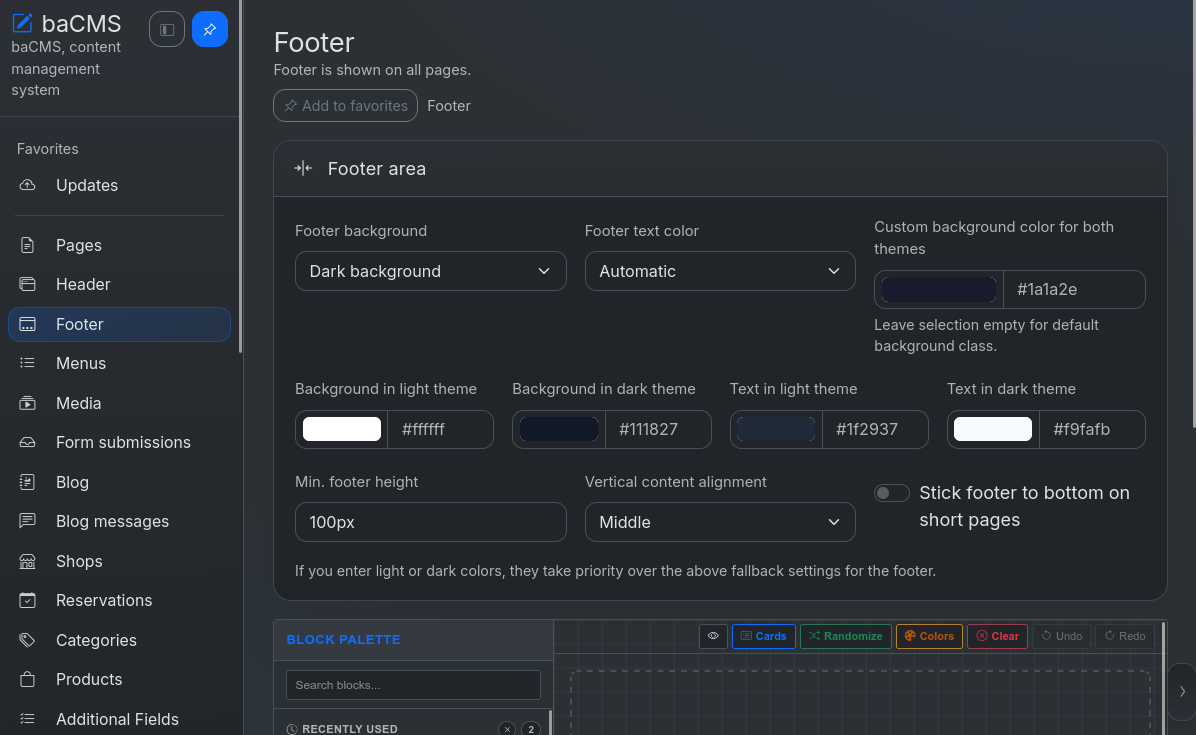Screen dimensions: 1196x735
Task: Click the Add to favorites button
Action: 346,106
